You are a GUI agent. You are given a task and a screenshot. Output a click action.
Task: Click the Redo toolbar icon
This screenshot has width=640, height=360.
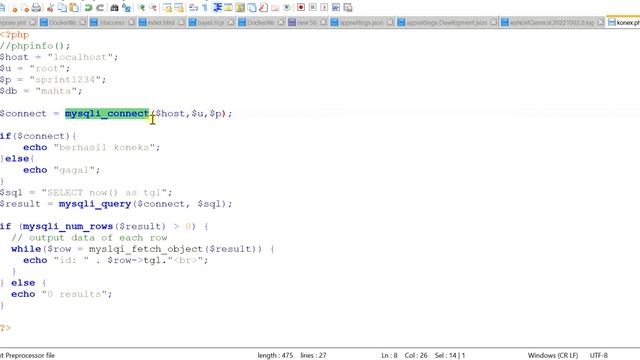(100, 8)
